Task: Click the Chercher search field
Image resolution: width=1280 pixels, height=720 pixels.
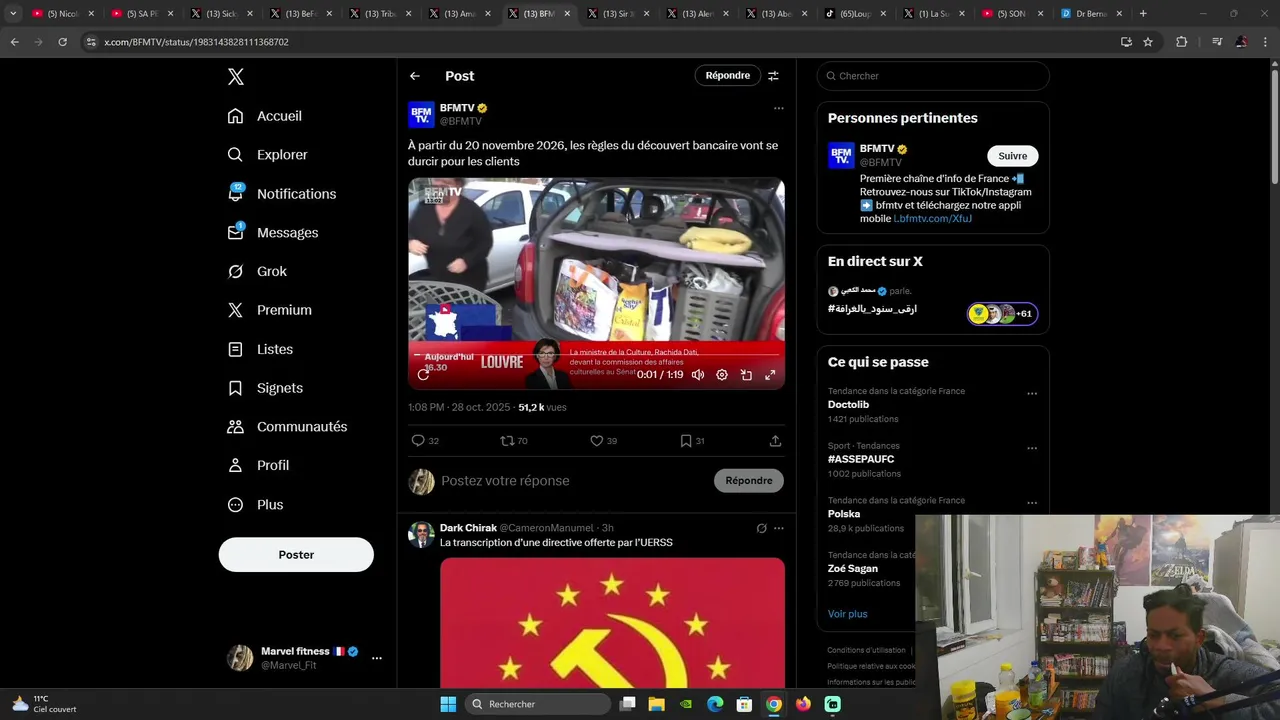Action: (x=933, y=76)
